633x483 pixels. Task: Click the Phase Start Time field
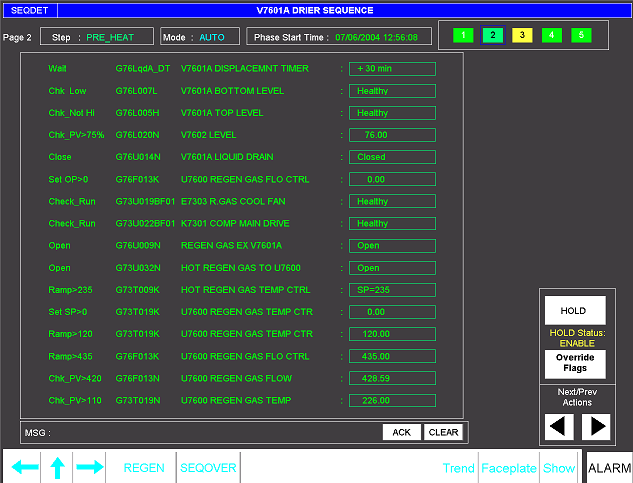click(x=339, y=37)
